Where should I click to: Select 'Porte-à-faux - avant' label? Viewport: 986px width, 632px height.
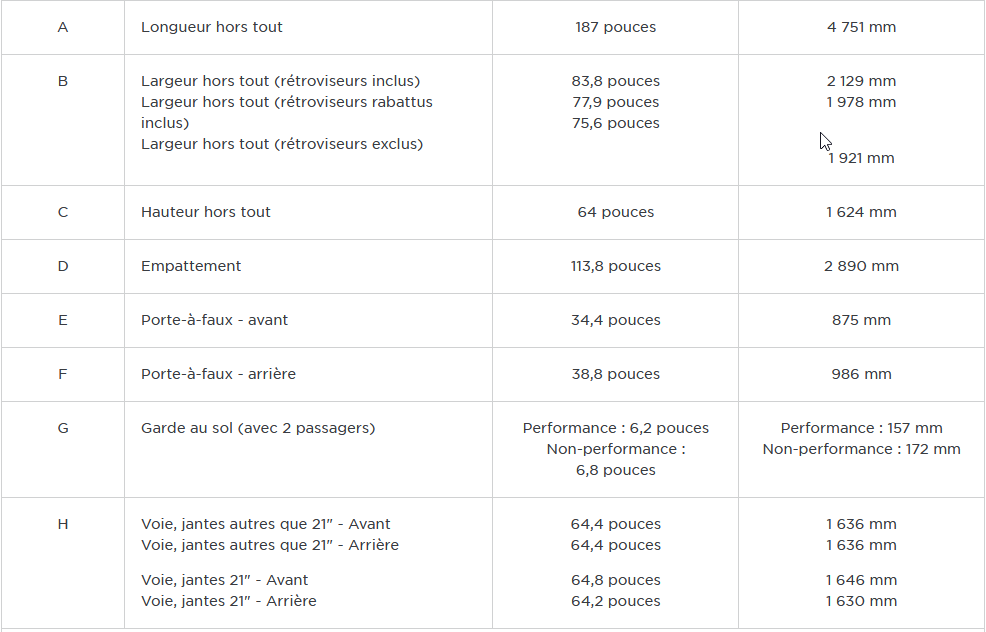pyautogui.click(x=214, y=320)
